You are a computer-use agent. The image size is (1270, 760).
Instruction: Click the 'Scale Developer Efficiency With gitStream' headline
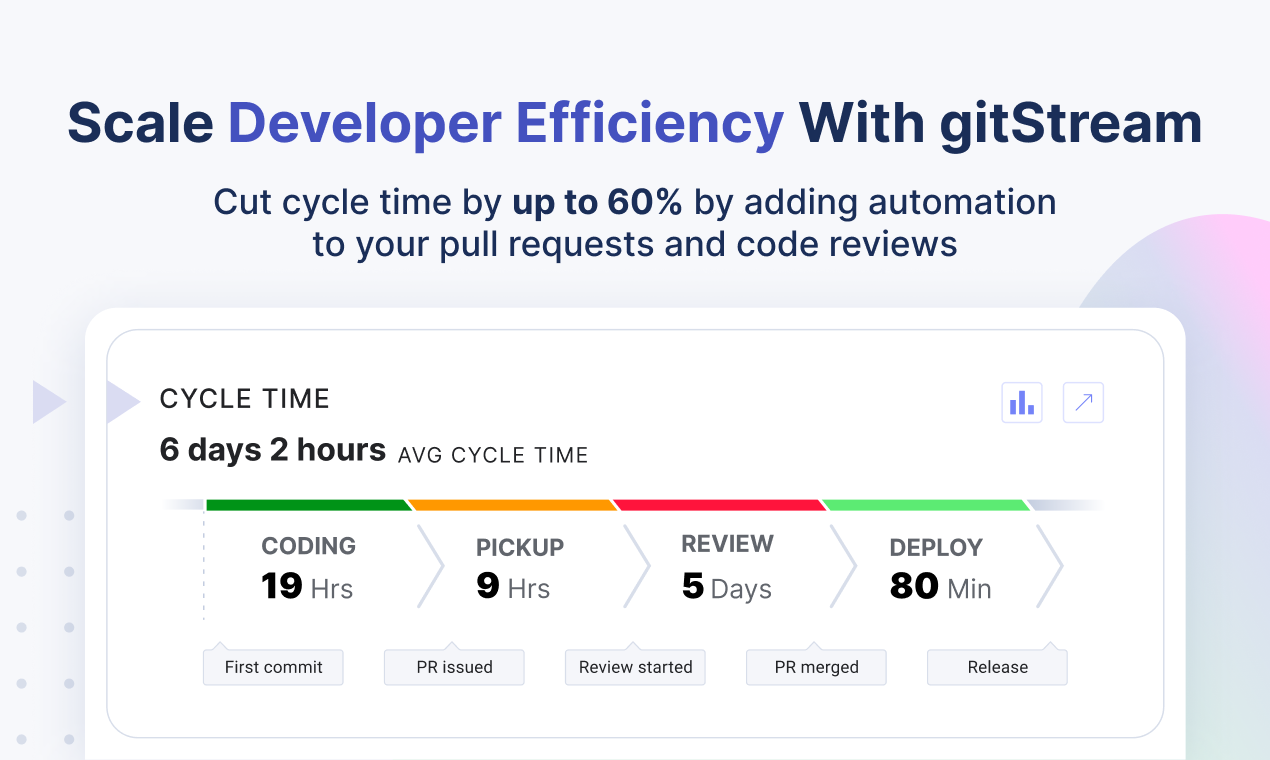635,123
